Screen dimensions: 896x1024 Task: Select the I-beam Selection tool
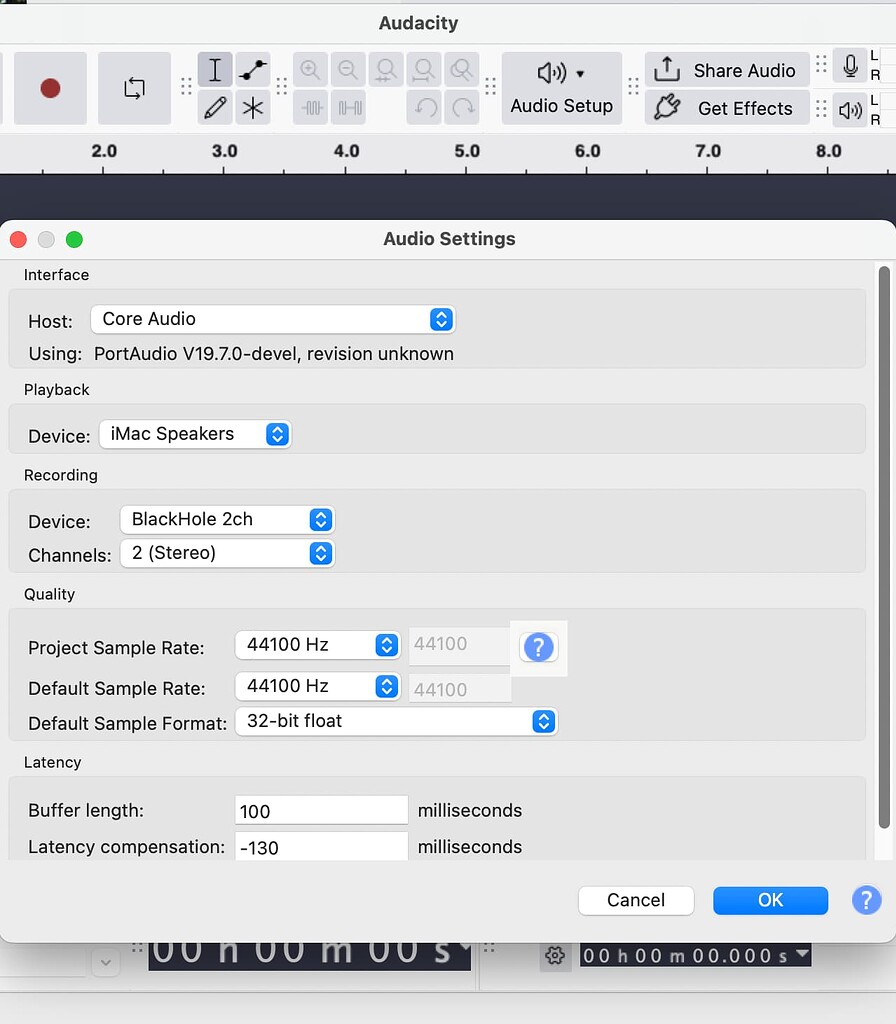coord(215,70)
